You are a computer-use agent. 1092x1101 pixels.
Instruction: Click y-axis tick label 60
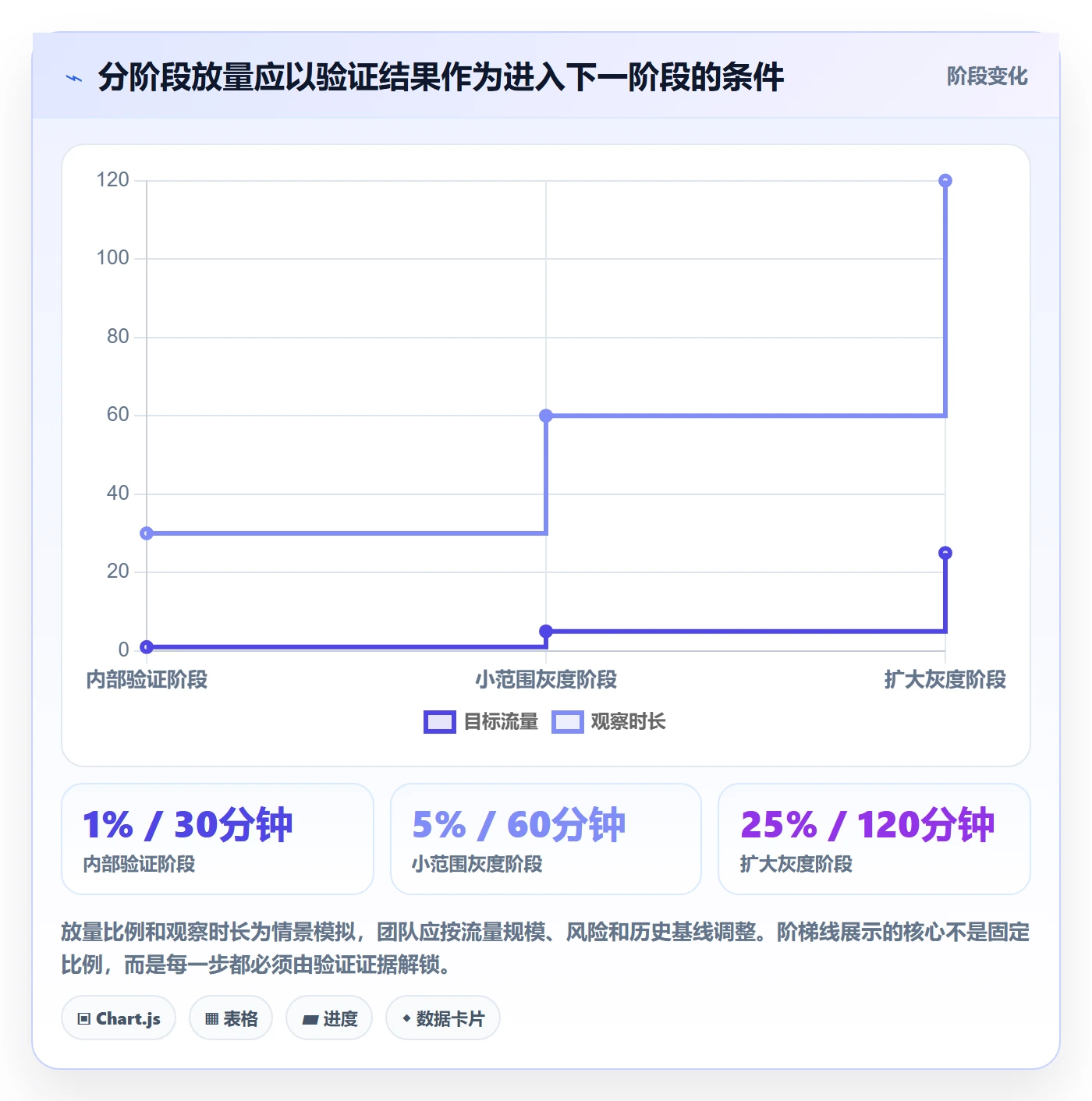pyautogui.click(x=118, y=415)
